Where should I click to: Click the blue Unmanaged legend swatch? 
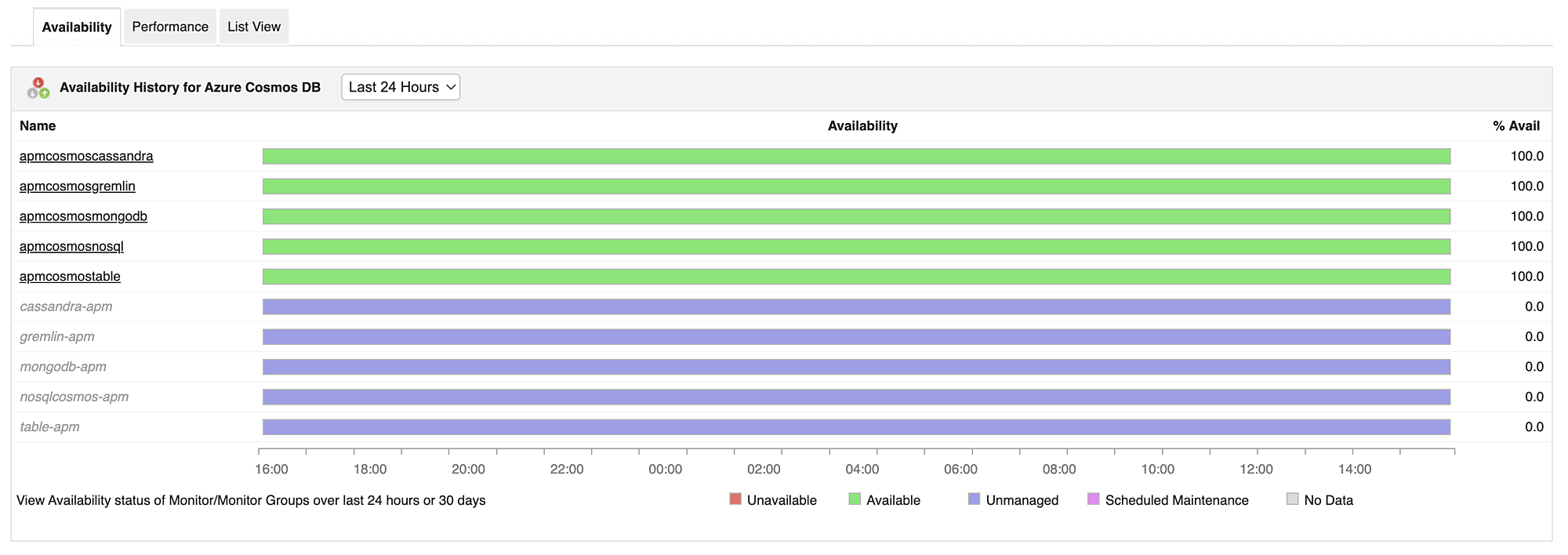coord(974,499)
